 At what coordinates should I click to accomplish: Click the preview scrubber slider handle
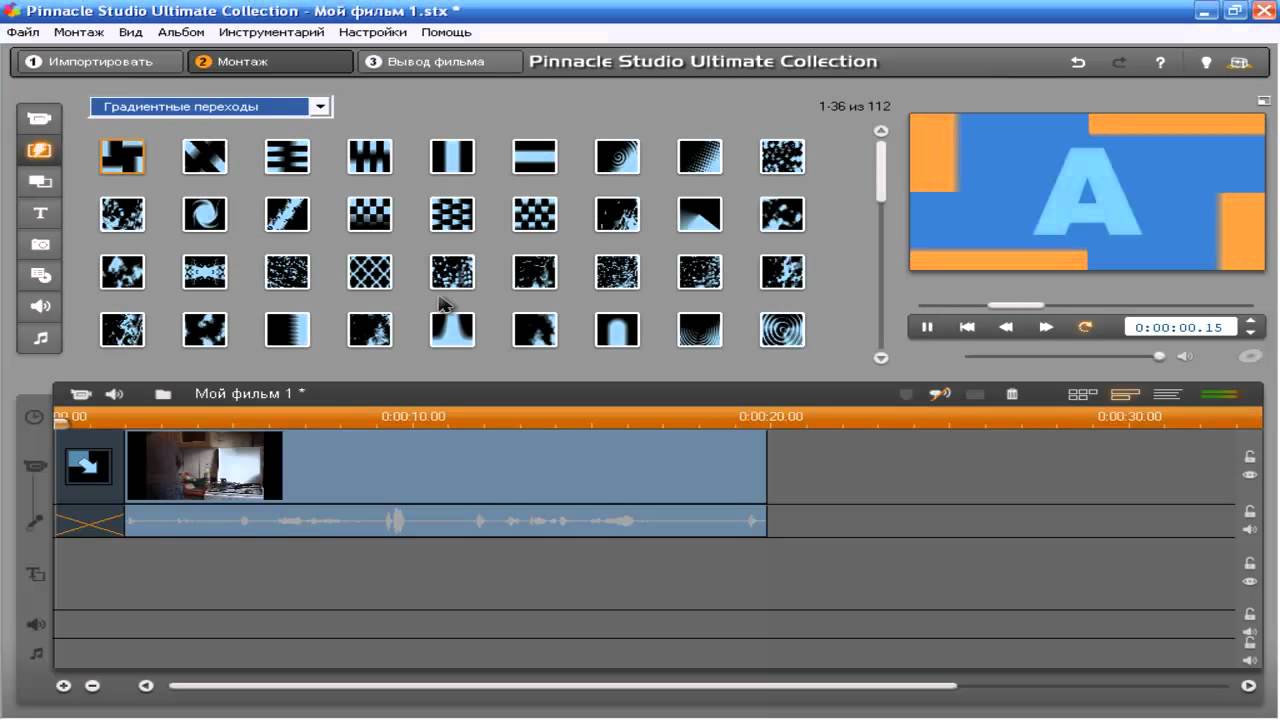point(1016,305)
